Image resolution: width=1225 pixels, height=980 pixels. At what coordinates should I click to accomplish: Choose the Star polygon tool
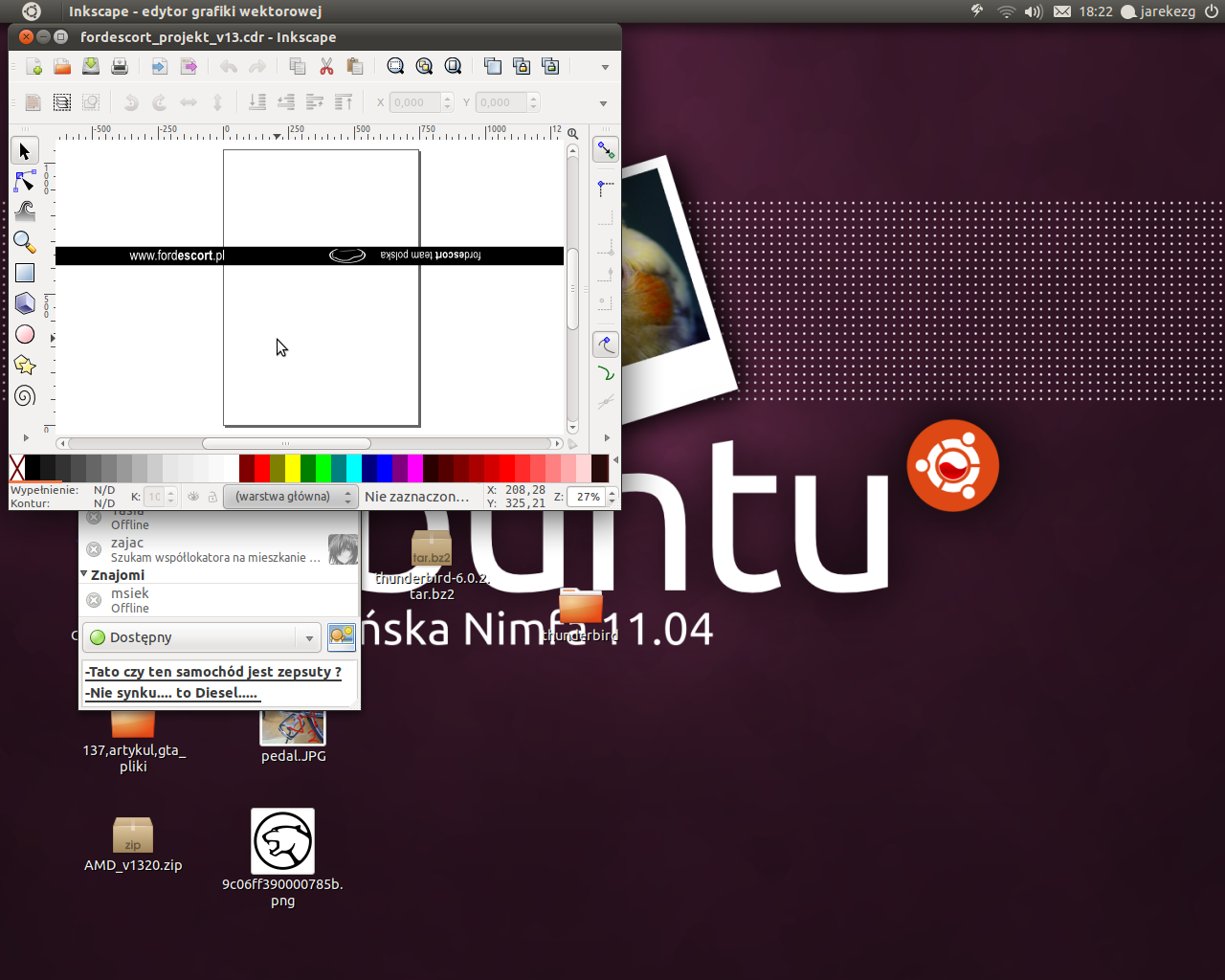pos(25,365)
